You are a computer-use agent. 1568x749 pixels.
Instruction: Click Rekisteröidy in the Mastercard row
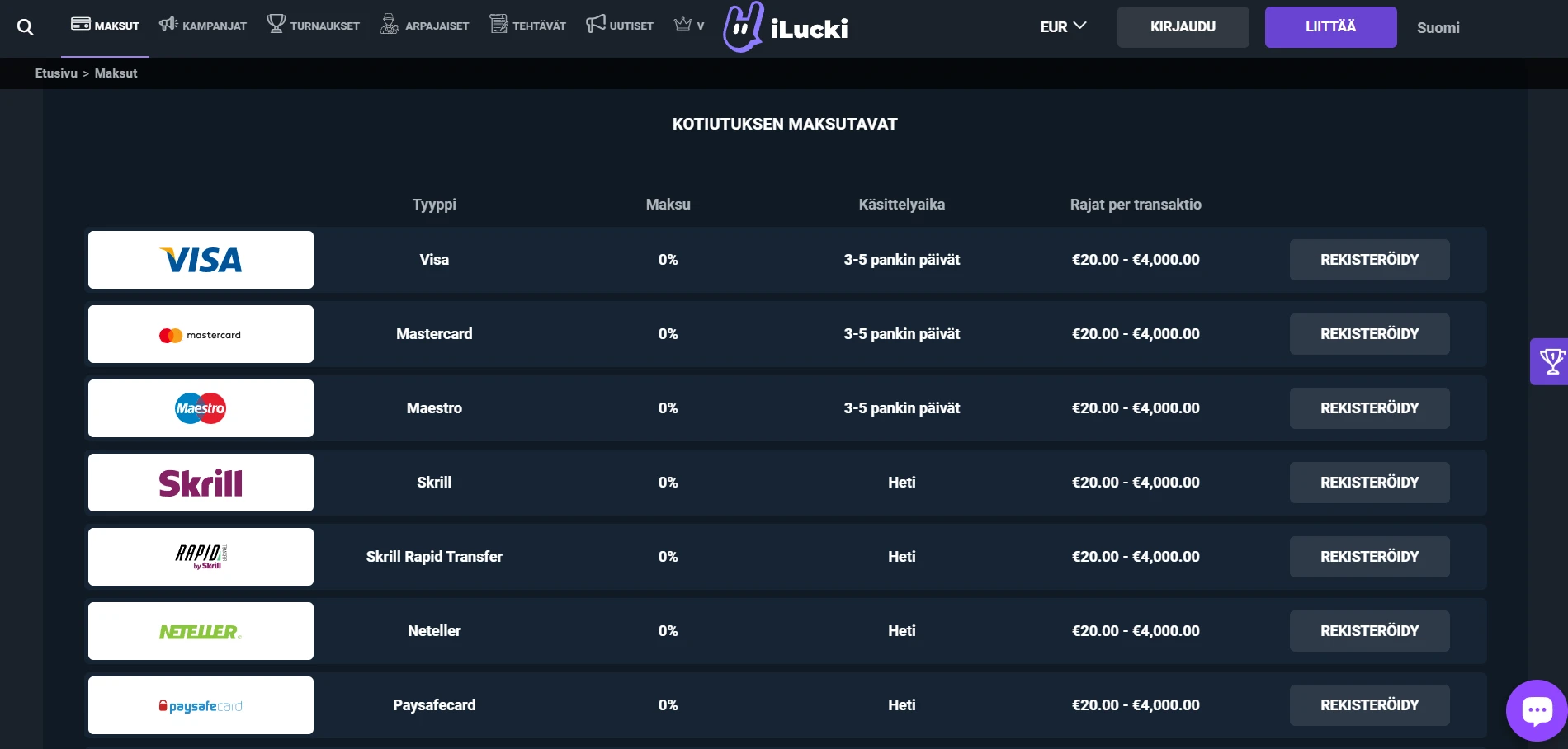click(x=1369, y=334)
